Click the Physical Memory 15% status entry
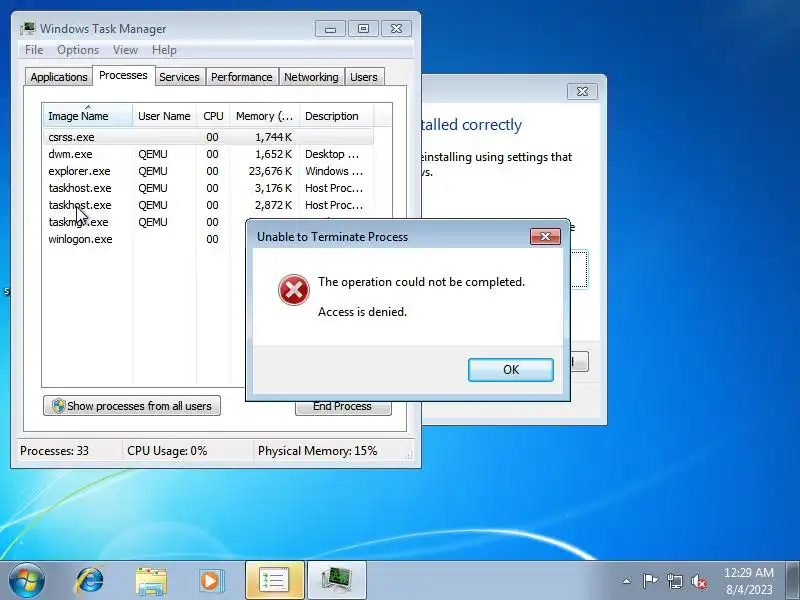 pos(317,451)
